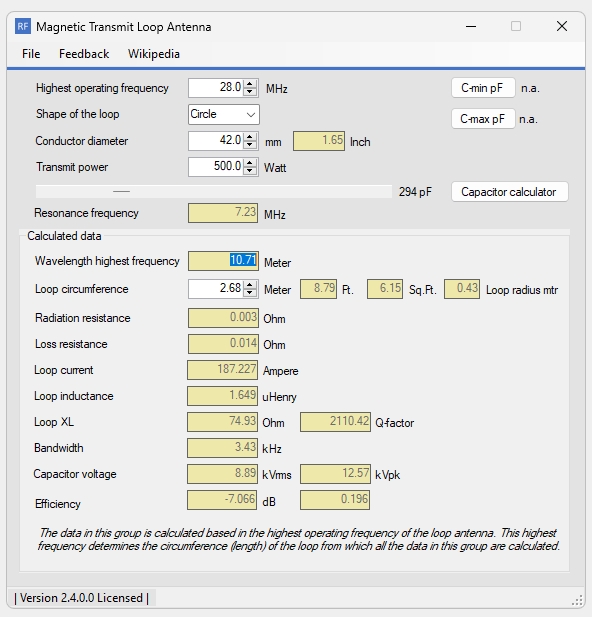Click the conductor diameter inch value 1.65
Viewport: 592px width, 617px height.
pos(319,141)
